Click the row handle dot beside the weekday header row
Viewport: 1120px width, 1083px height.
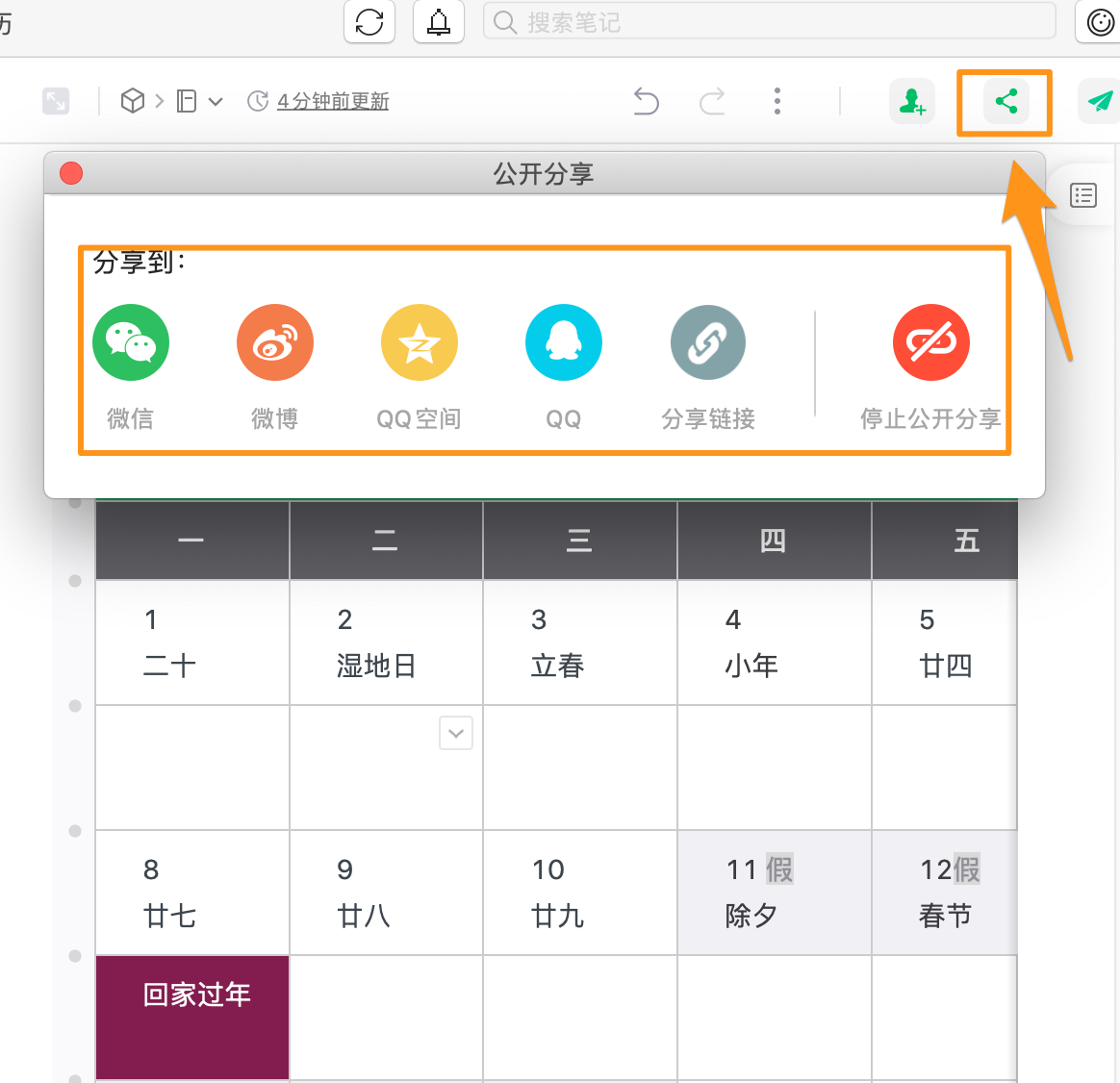(x=75, y=503)
